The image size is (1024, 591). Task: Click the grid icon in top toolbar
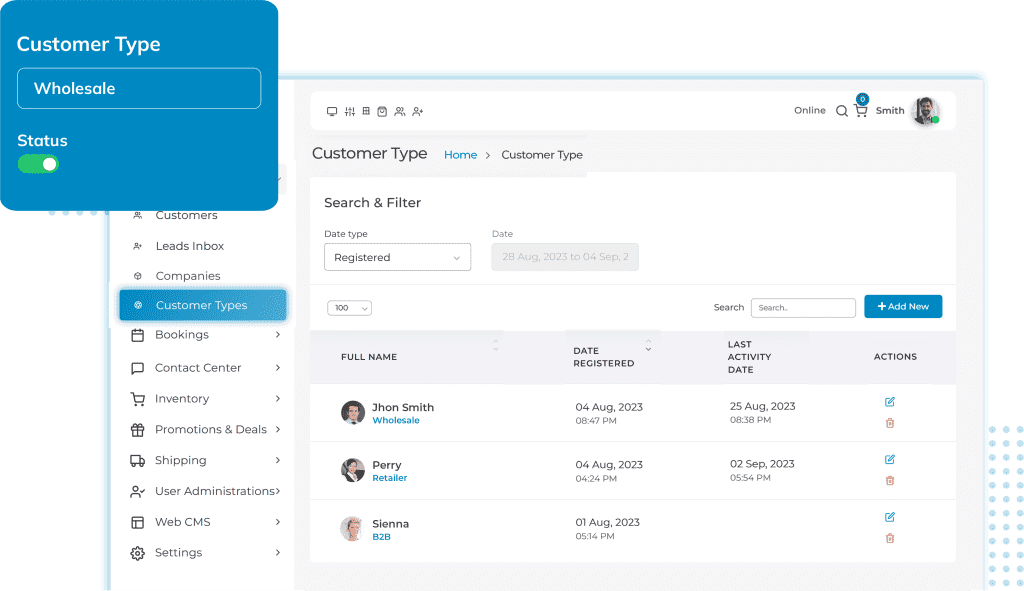click(x=366, y=112)
